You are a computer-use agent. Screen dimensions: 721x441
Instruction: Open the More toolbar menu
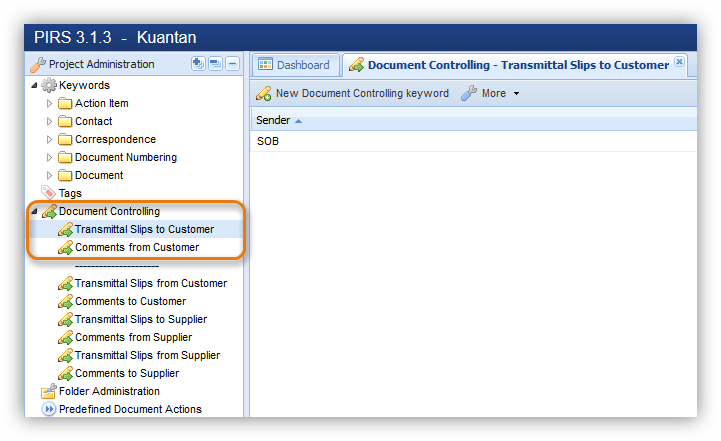point(490,93)
